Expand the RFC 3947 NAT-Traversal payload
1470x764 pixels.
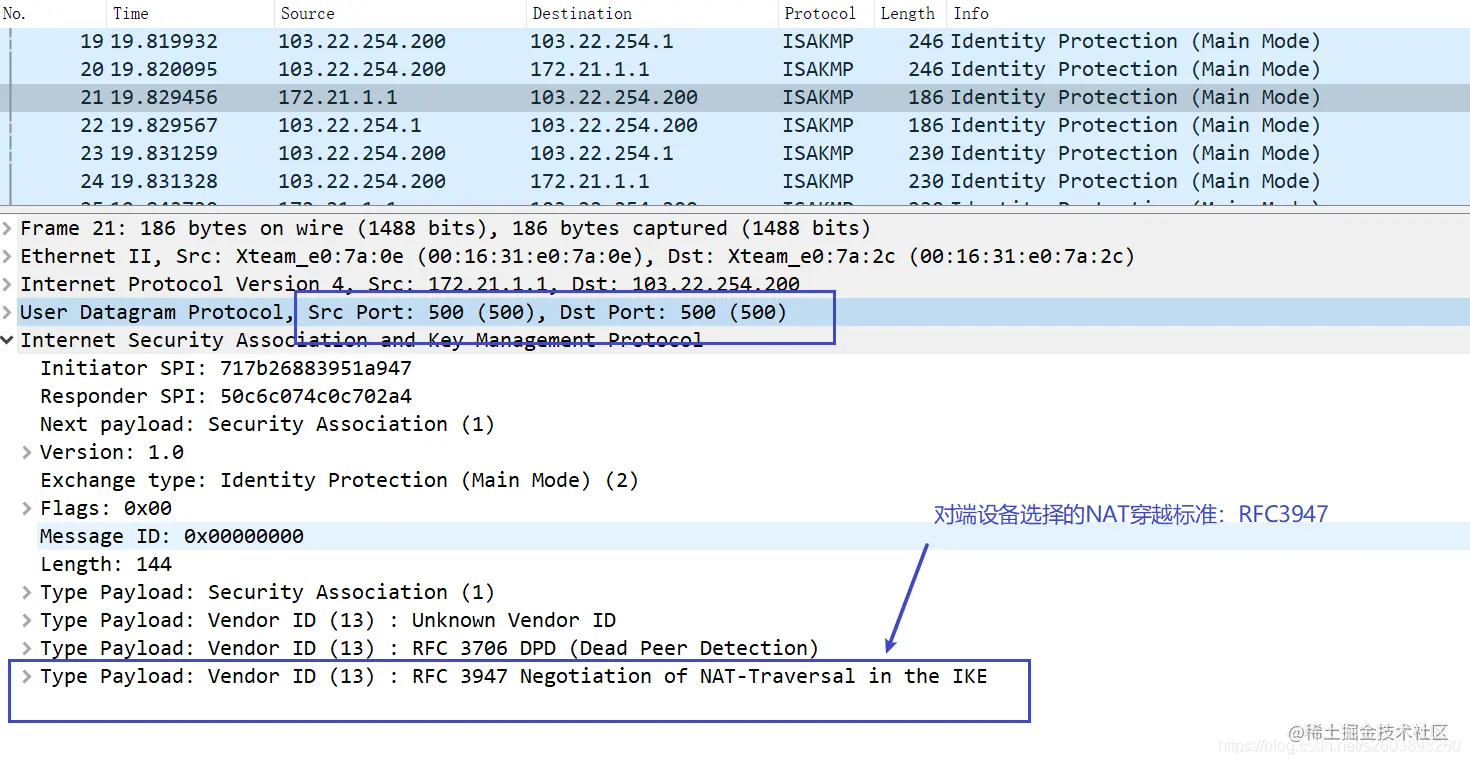click(x=28, y=676)
